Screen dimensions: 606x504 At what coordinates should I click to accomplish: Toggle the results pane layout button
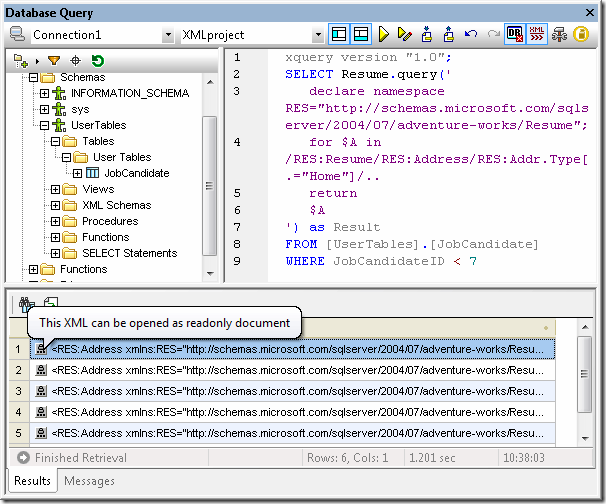[x=360, y=34]
